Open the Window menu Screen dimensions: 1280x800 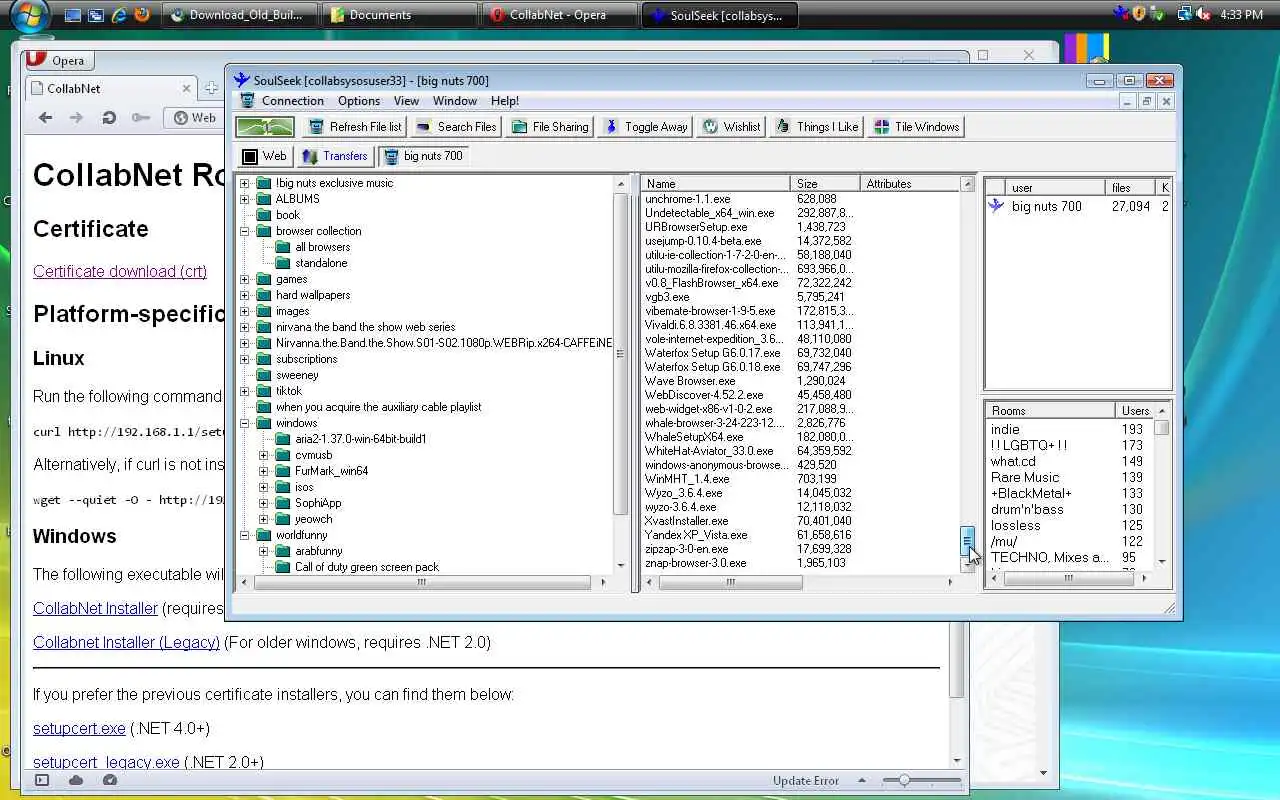455,101
